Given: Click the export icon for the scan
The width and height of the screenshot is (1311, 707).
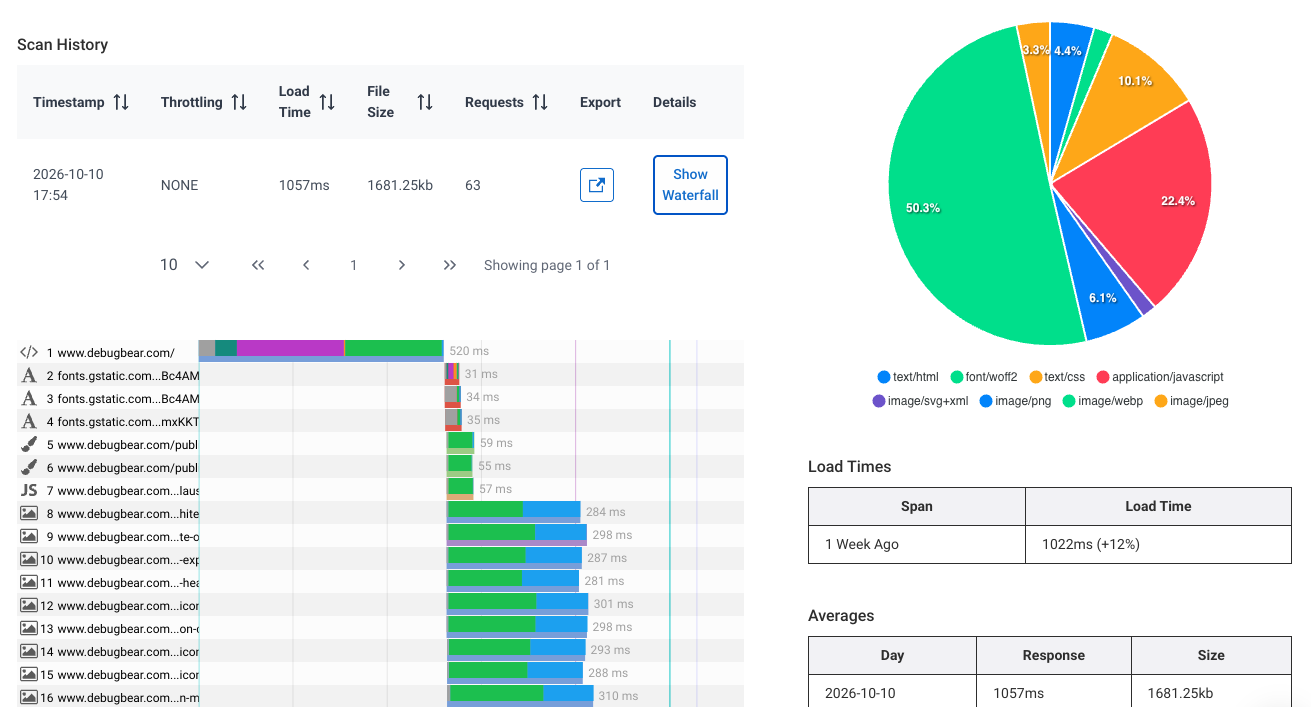Looking at the screenshot, I should click(597, 185).
